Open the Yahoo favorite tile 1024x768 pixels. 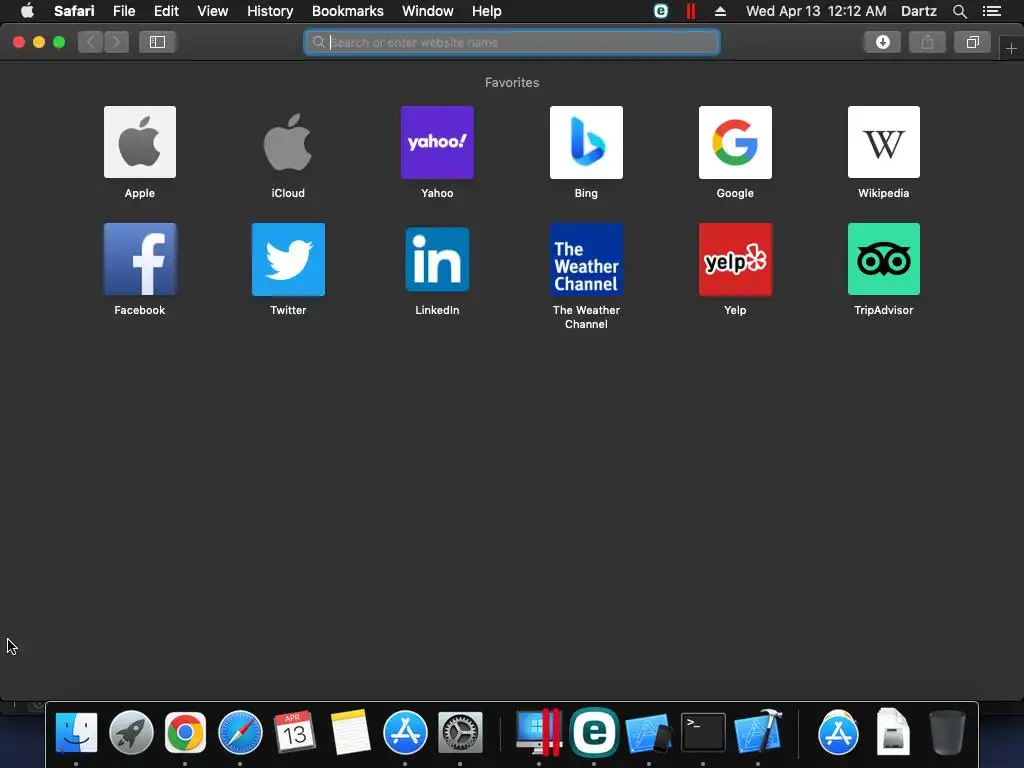point(437,142)
